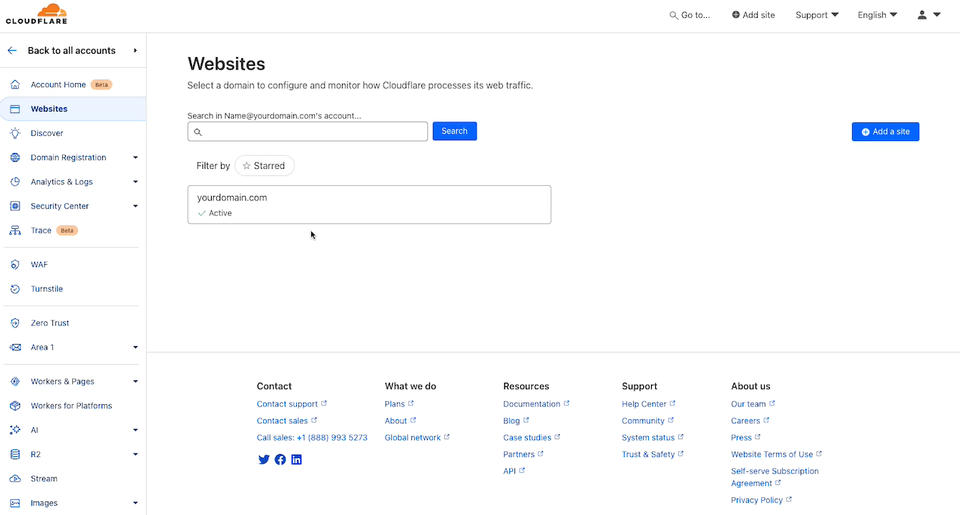Click the Account Home house icon
This screenshot has height=515, width=960.
coord(15,85)
